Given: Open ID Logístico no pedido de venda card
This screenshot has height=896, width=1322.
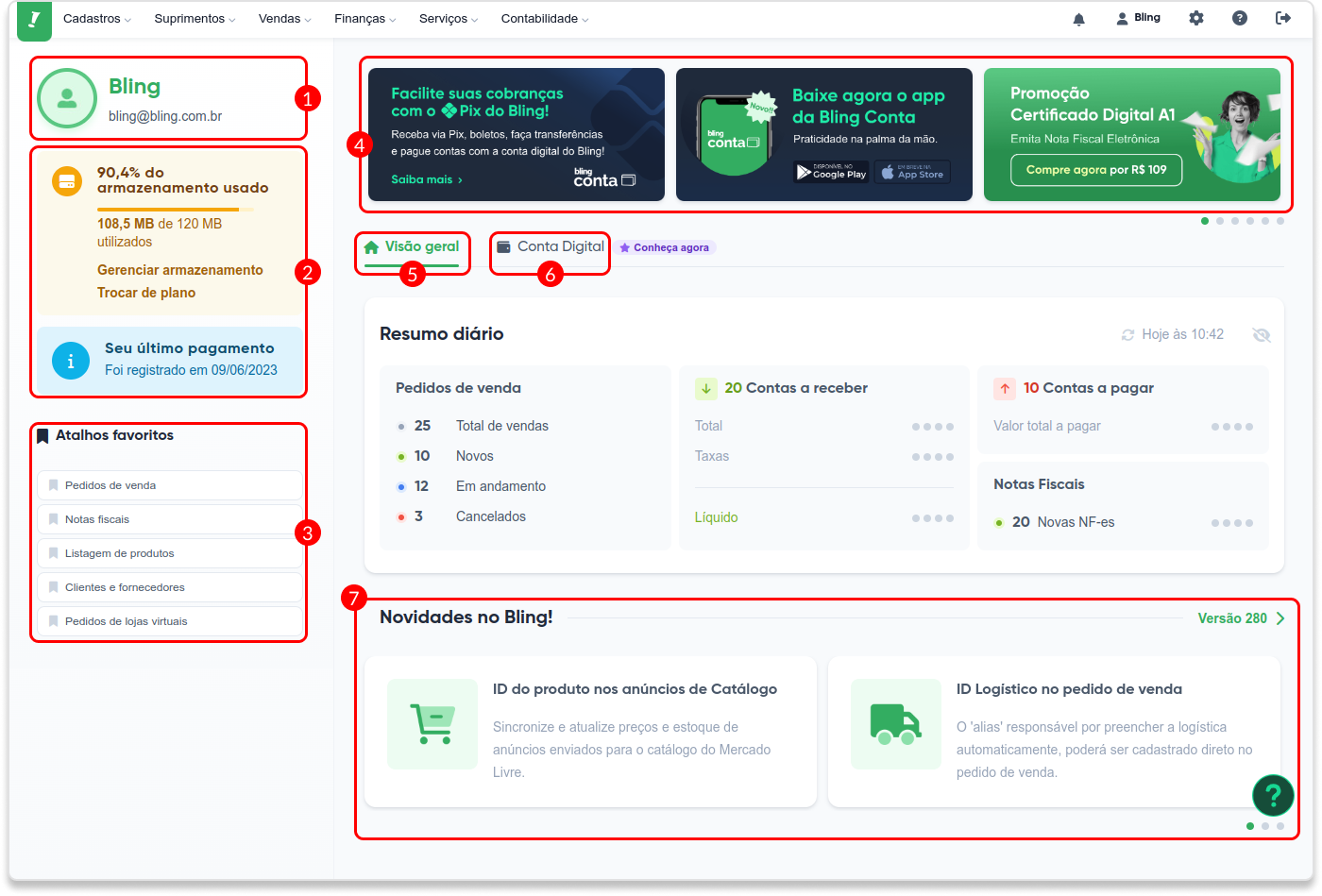Looking at the screenshot, I should [1054, 732].
